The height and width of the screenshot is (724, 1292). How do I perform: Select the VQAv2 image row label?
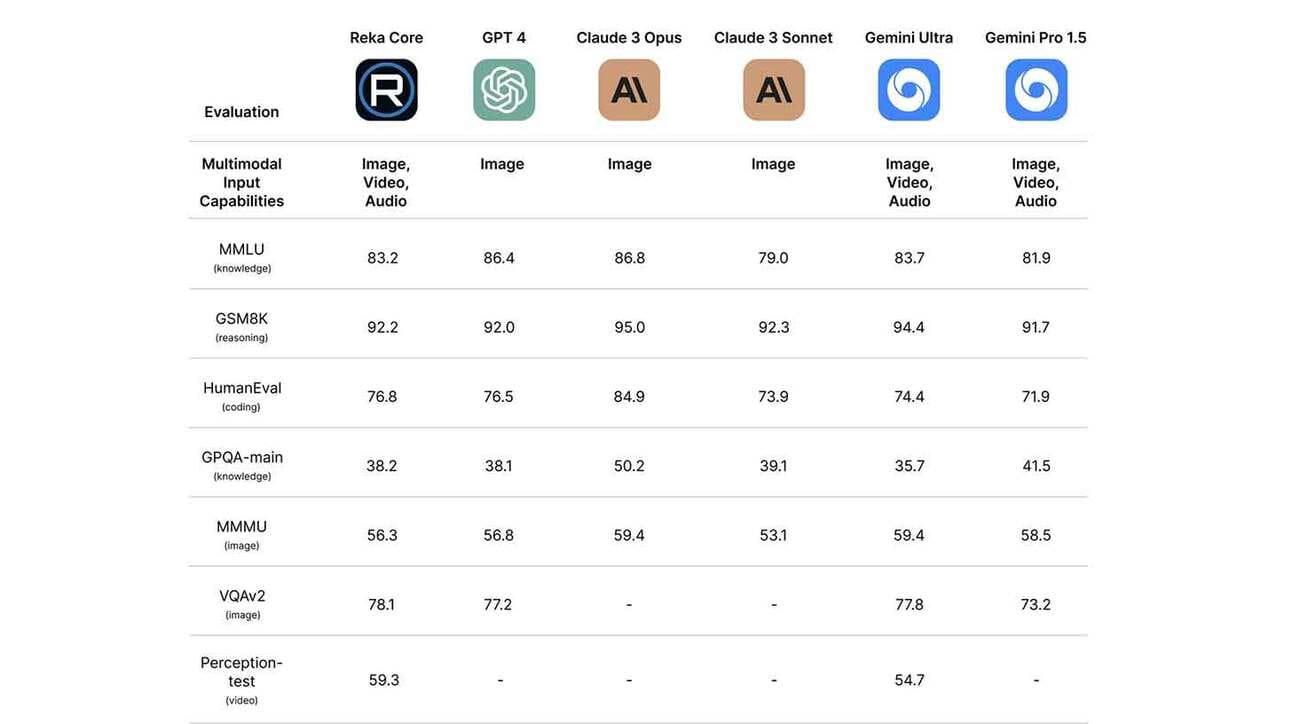click(x=242, y=603)
